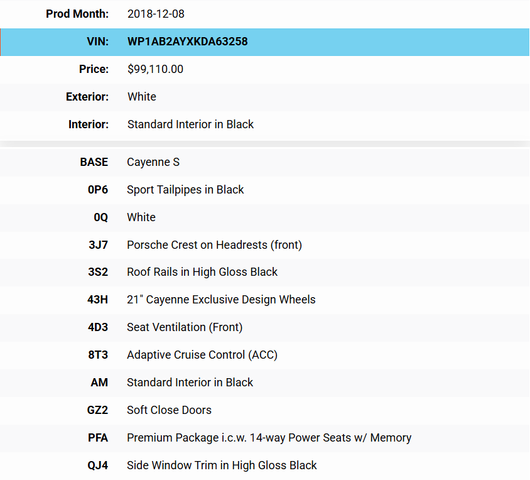Click Soft Close Doors

coord(169,410)
